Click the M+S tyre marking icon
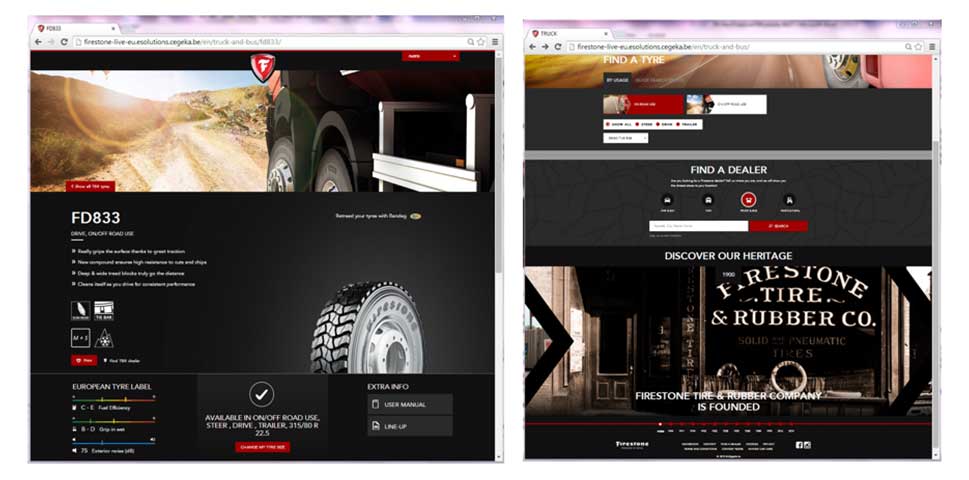Viewport: 969px width, 480px height. point(80,338)
